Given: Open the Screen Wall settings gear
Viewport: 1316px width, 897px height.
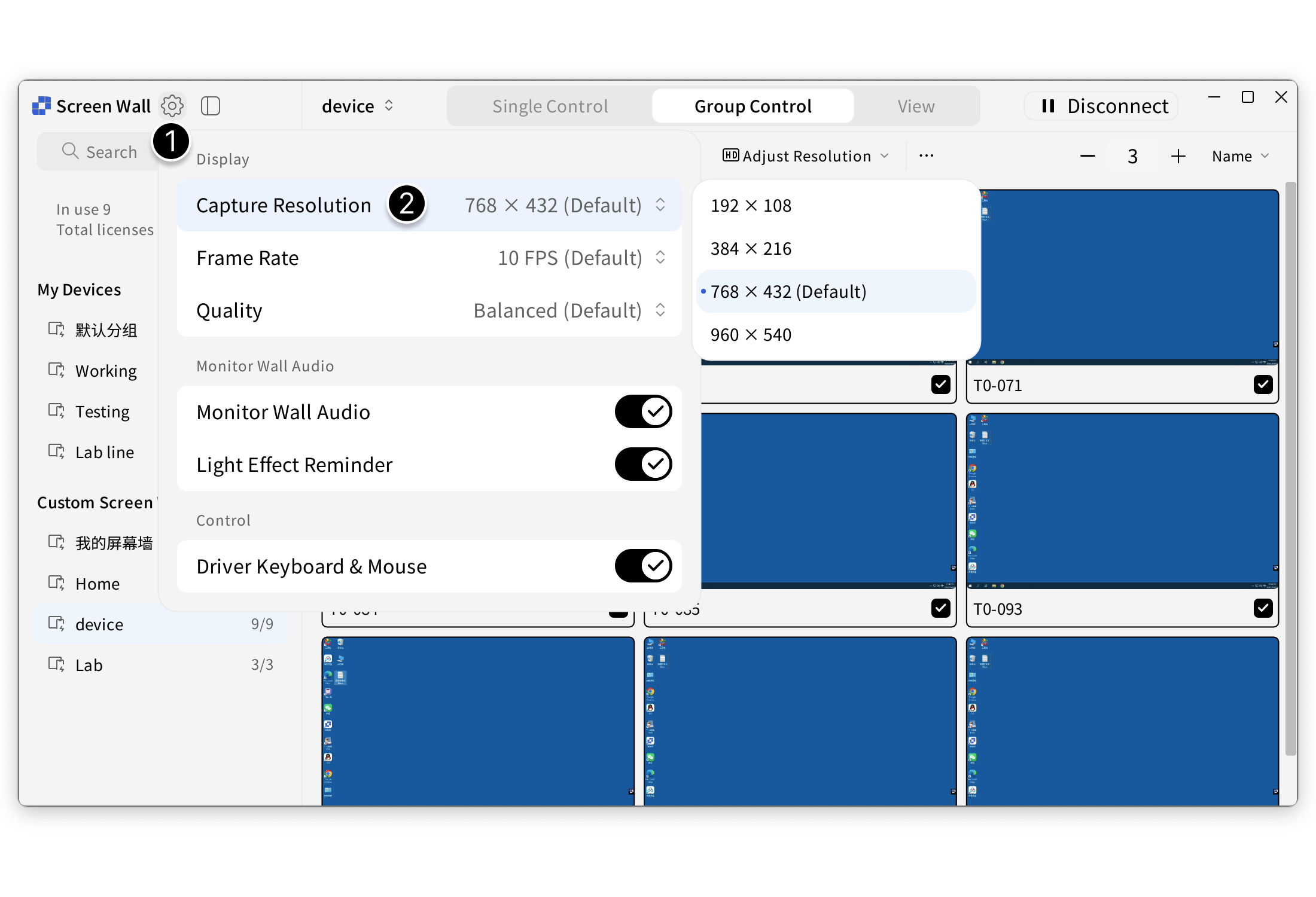Looking at the screenshot, I should click(172, 106).
